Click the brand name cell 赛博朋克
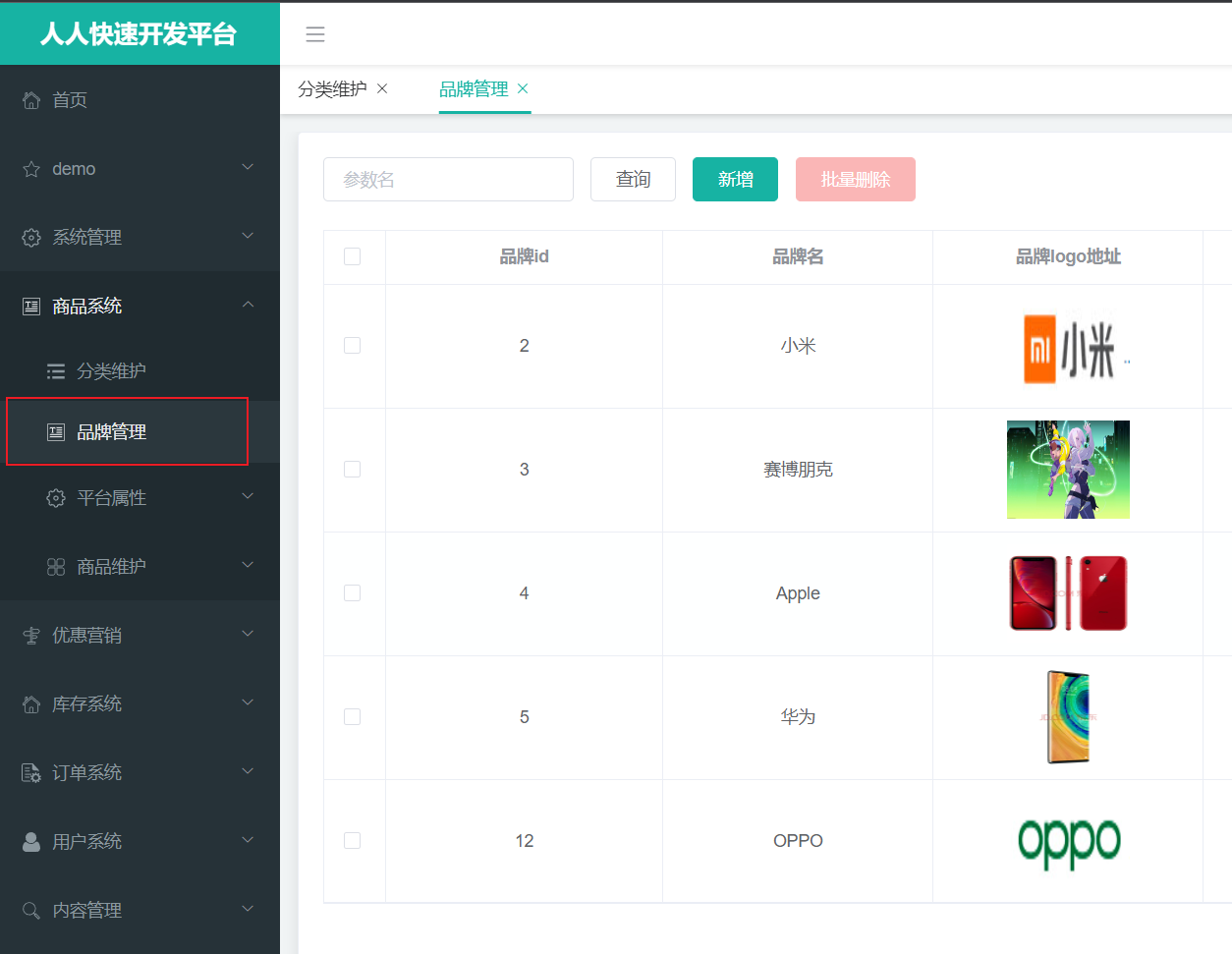1232x954 pixels. [x=798, y=470]
